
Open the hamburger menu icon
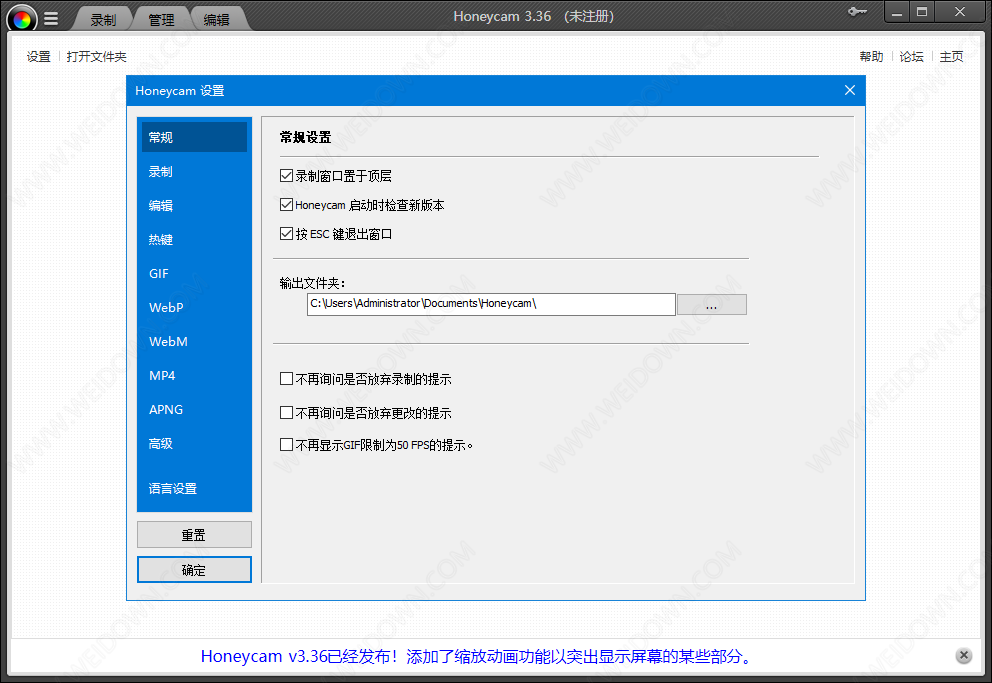[x=51, y=19]
